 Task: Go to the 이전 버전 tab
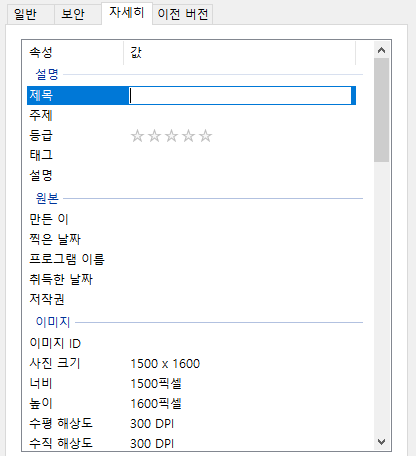[x=183, y=15]
